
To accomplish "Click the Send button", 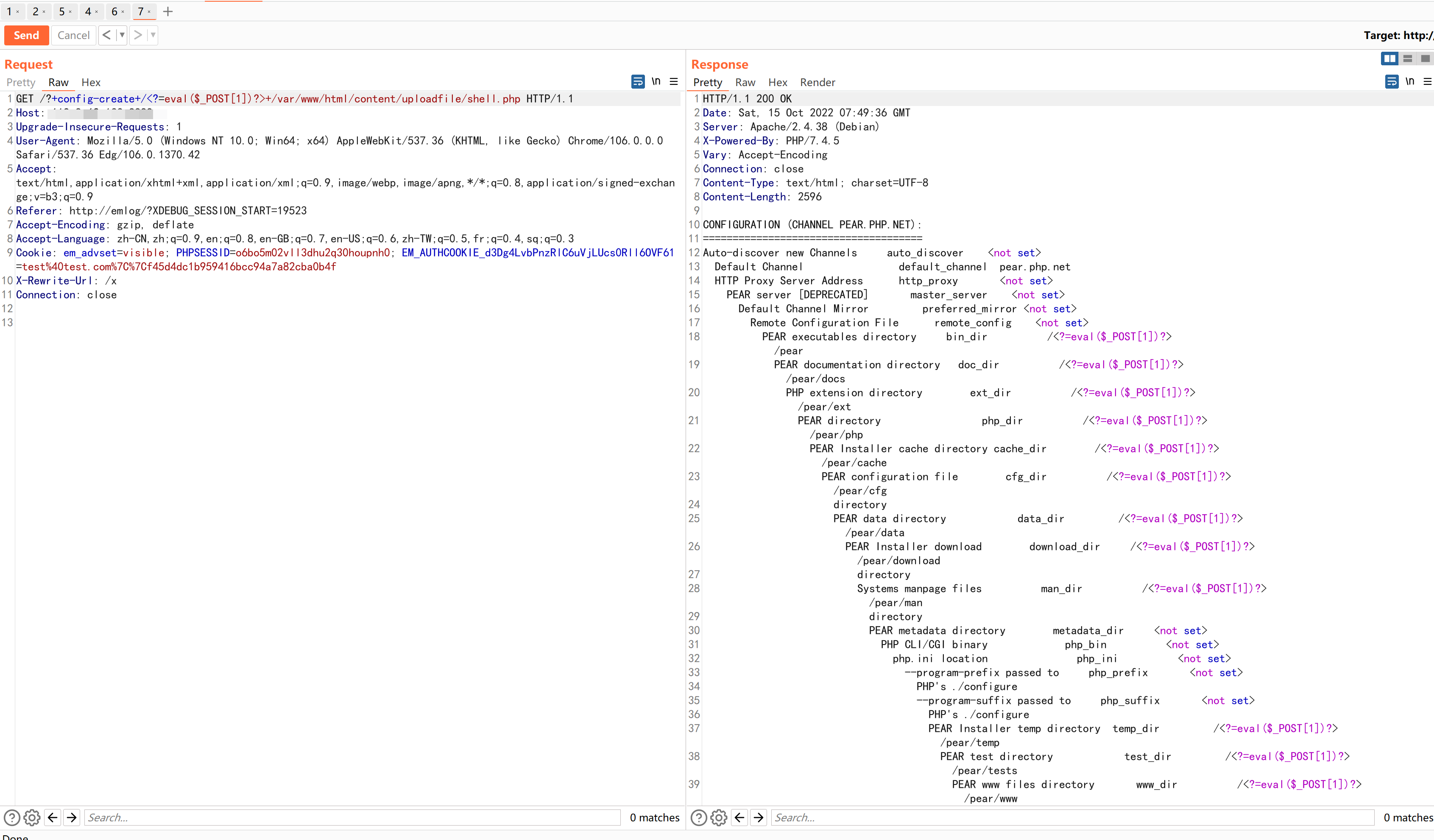I will point(26,35).
